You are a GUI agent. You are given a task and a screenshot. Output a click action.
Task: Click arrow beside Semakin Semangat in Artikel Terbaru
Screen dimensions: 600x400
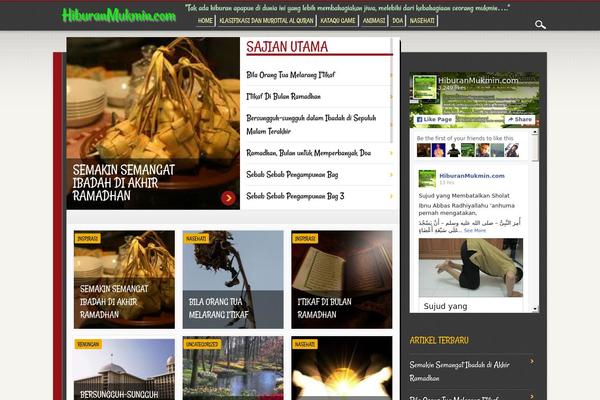coord(532,361)
